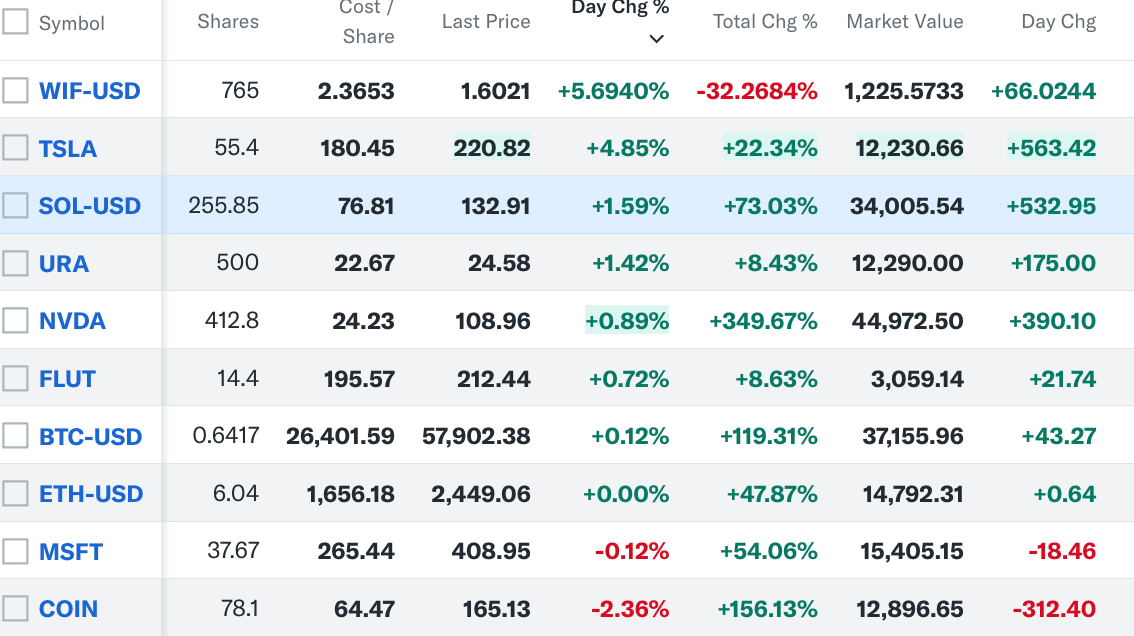Sort by the Symbol column header
Viewport: 1134px width, 636px height.
coord(71,23)
